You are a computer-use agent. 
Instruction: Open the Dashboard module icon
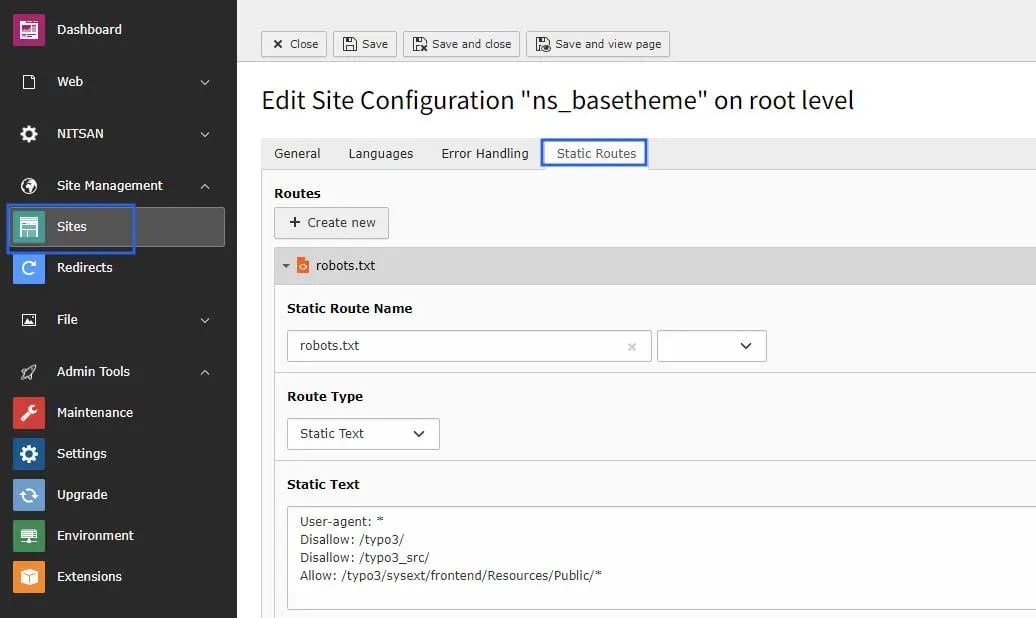[x=29, y=30]
